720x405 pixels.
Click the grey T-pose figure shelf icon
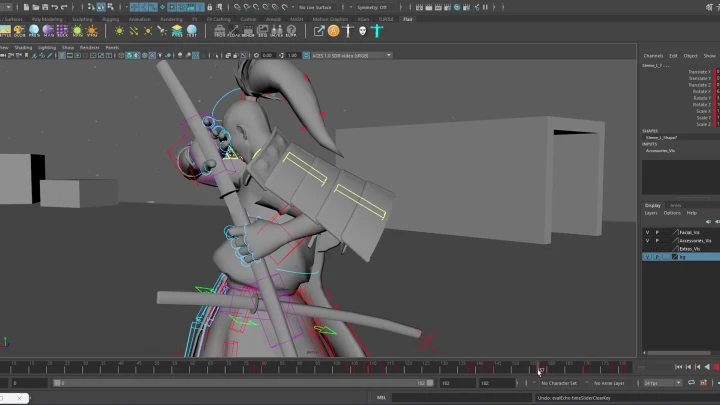coord(348,31)
